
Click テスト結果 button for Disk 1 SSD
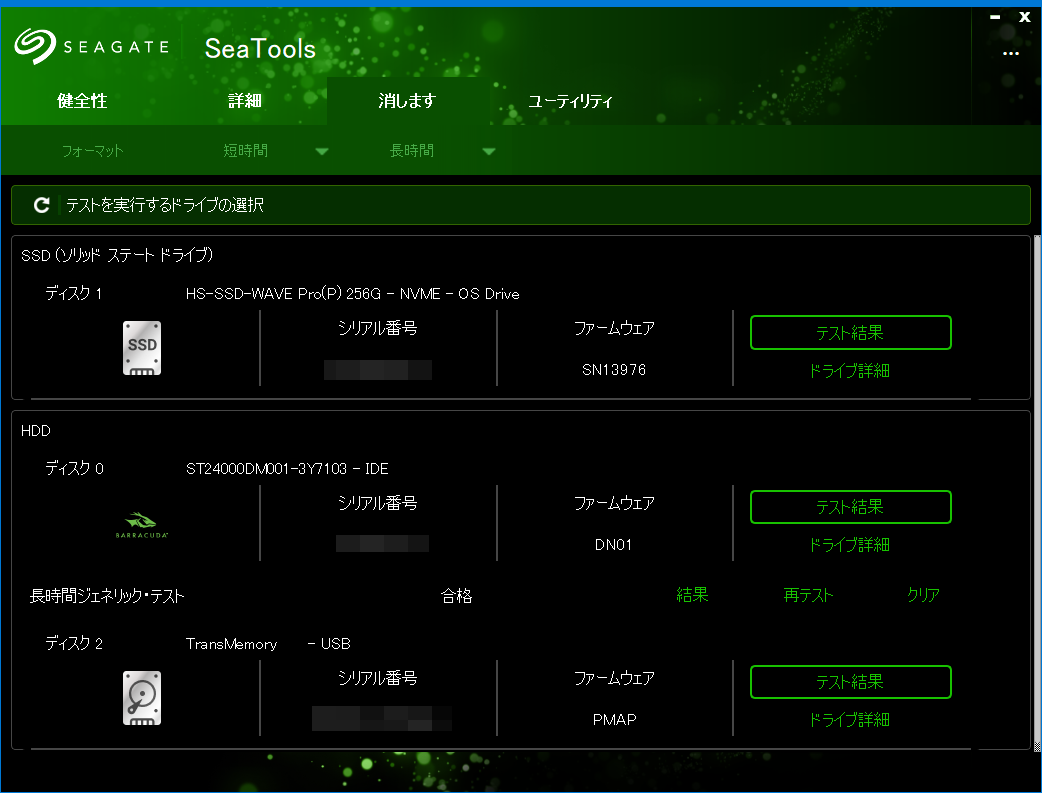pyautogui.click(x=850, y=333)
